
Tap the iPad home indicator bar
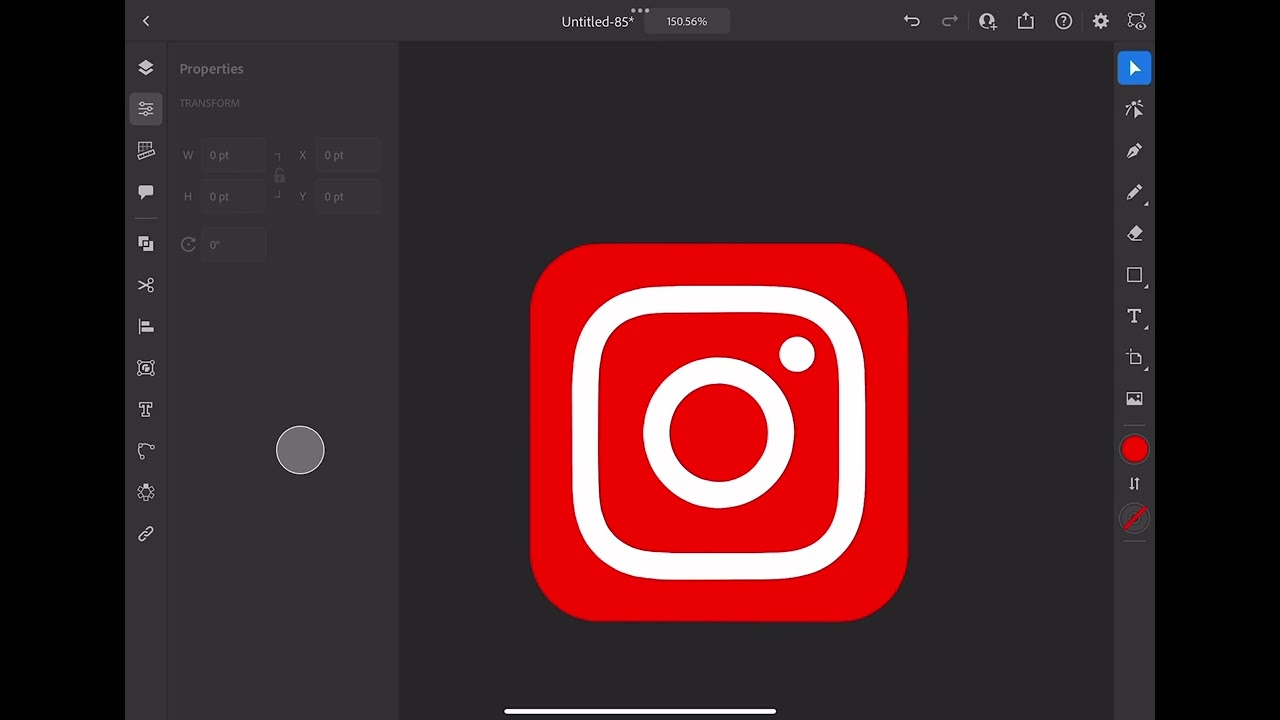coord(640,711)
